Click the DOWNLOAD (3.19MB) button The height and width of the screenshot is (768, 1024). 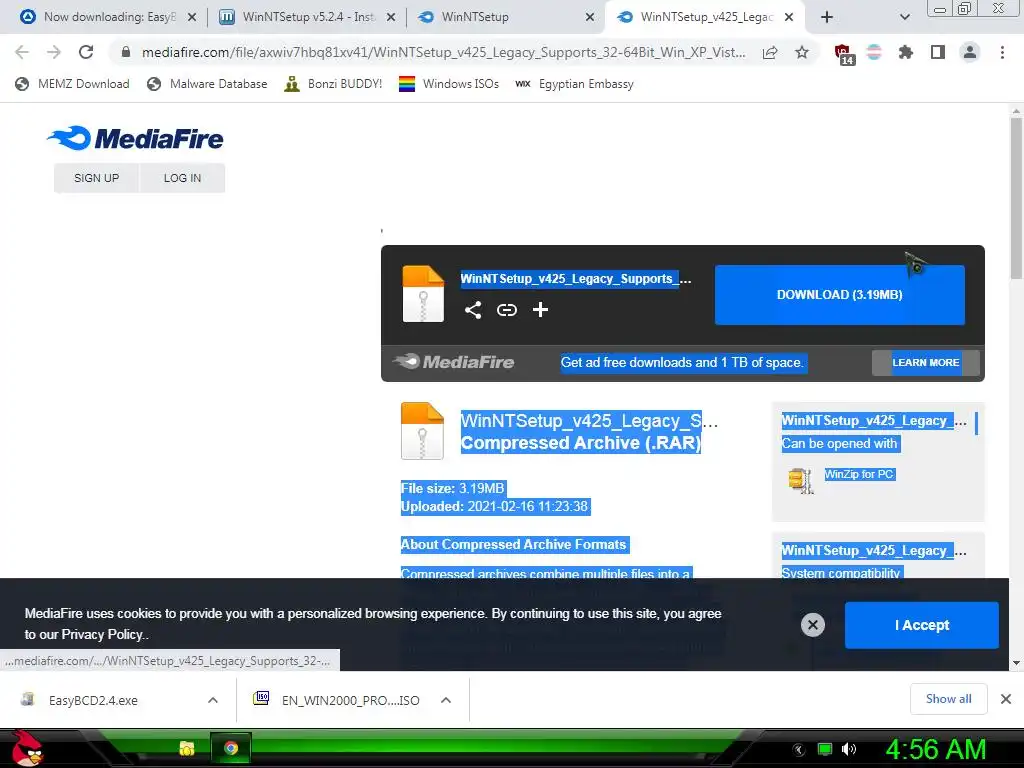click(839, 295)
